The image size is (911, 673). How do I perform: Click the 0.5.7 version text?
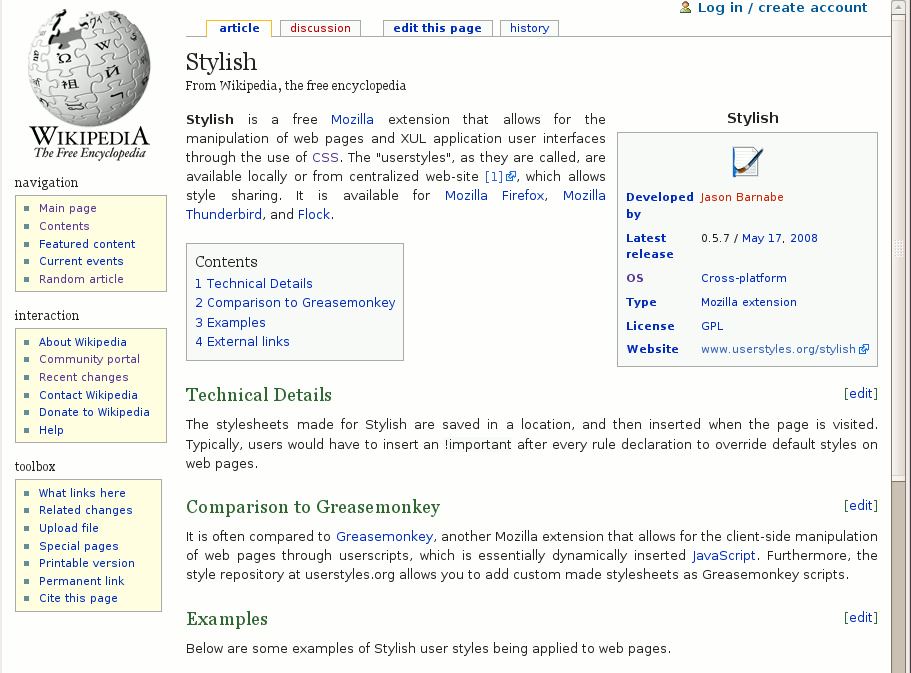715,238
